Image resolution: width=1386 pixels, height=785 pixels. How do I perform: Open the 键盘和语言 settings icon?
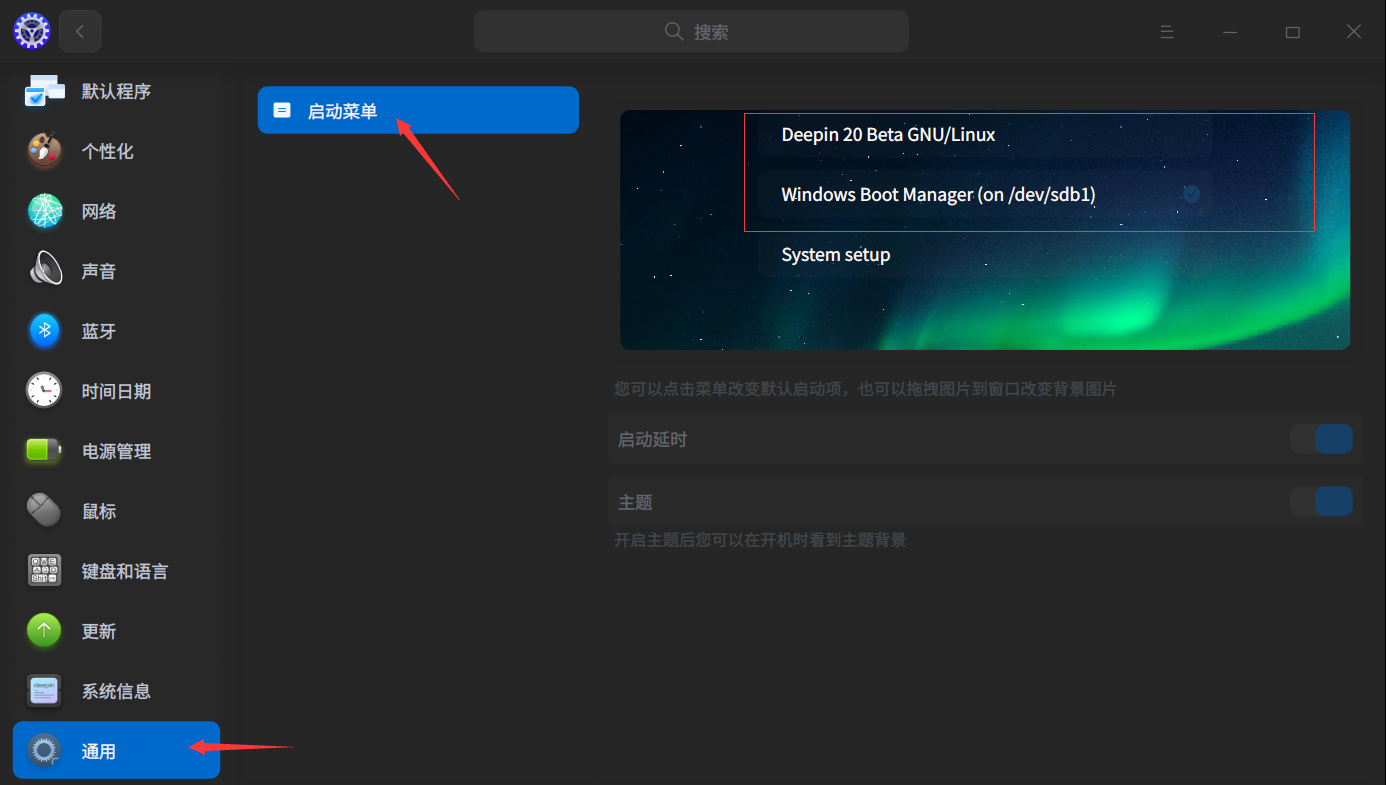(x=44, y=570)
